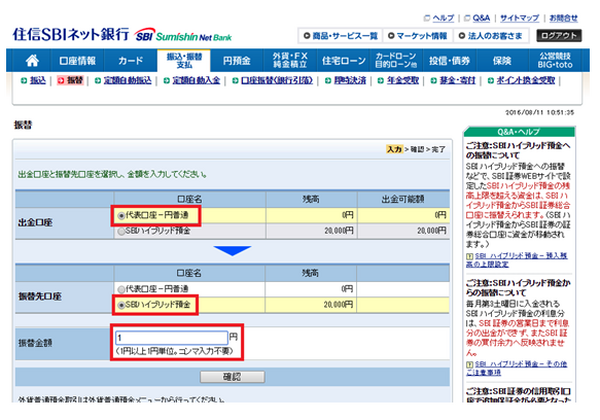
Task: Select 代表口座-円普通 as transfer destination
Action: (x=121, y=289)
